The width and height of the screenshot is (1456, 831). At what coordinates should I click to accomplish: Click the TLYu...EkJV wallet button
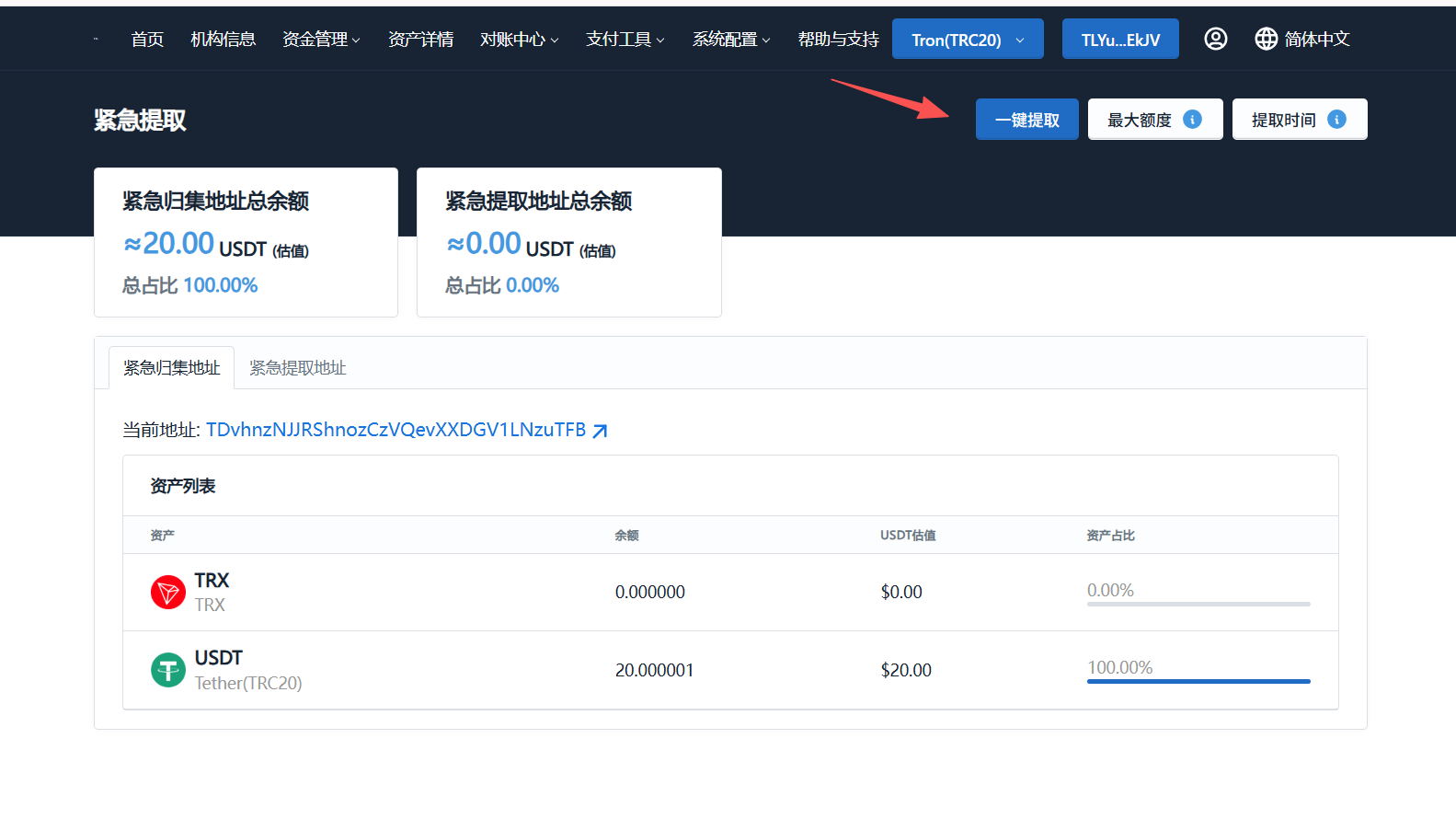tap(1120, 40)
